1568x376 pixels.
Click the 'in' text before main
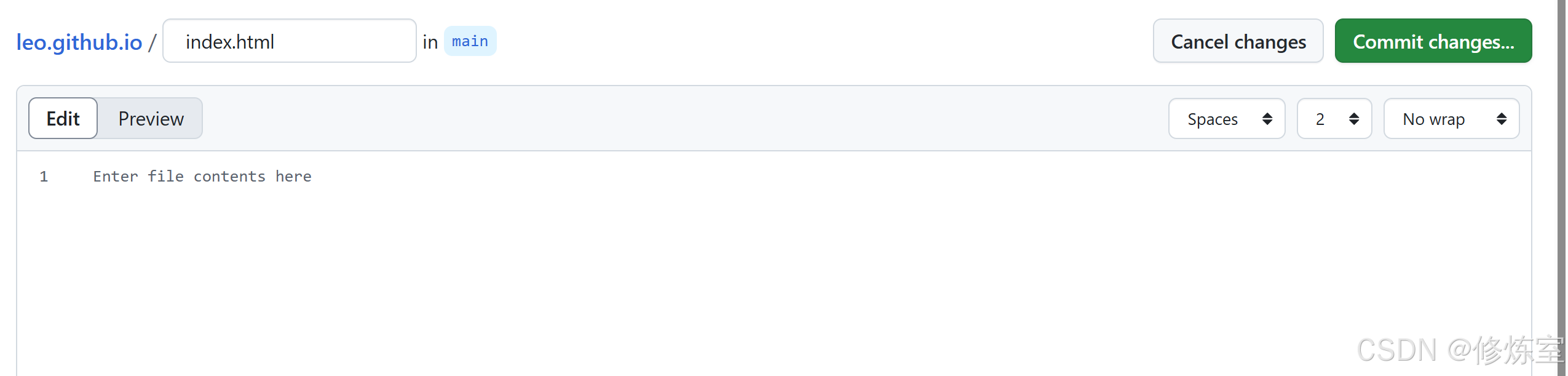tap(430, 42)
